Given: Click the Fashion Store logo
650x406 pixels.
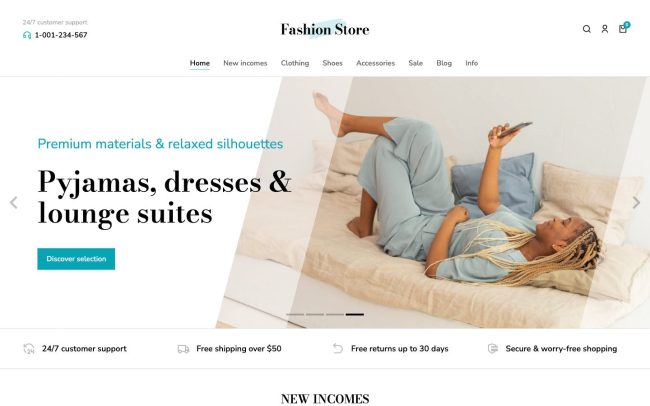Looking at the screenshot, I should pos(325,29).
